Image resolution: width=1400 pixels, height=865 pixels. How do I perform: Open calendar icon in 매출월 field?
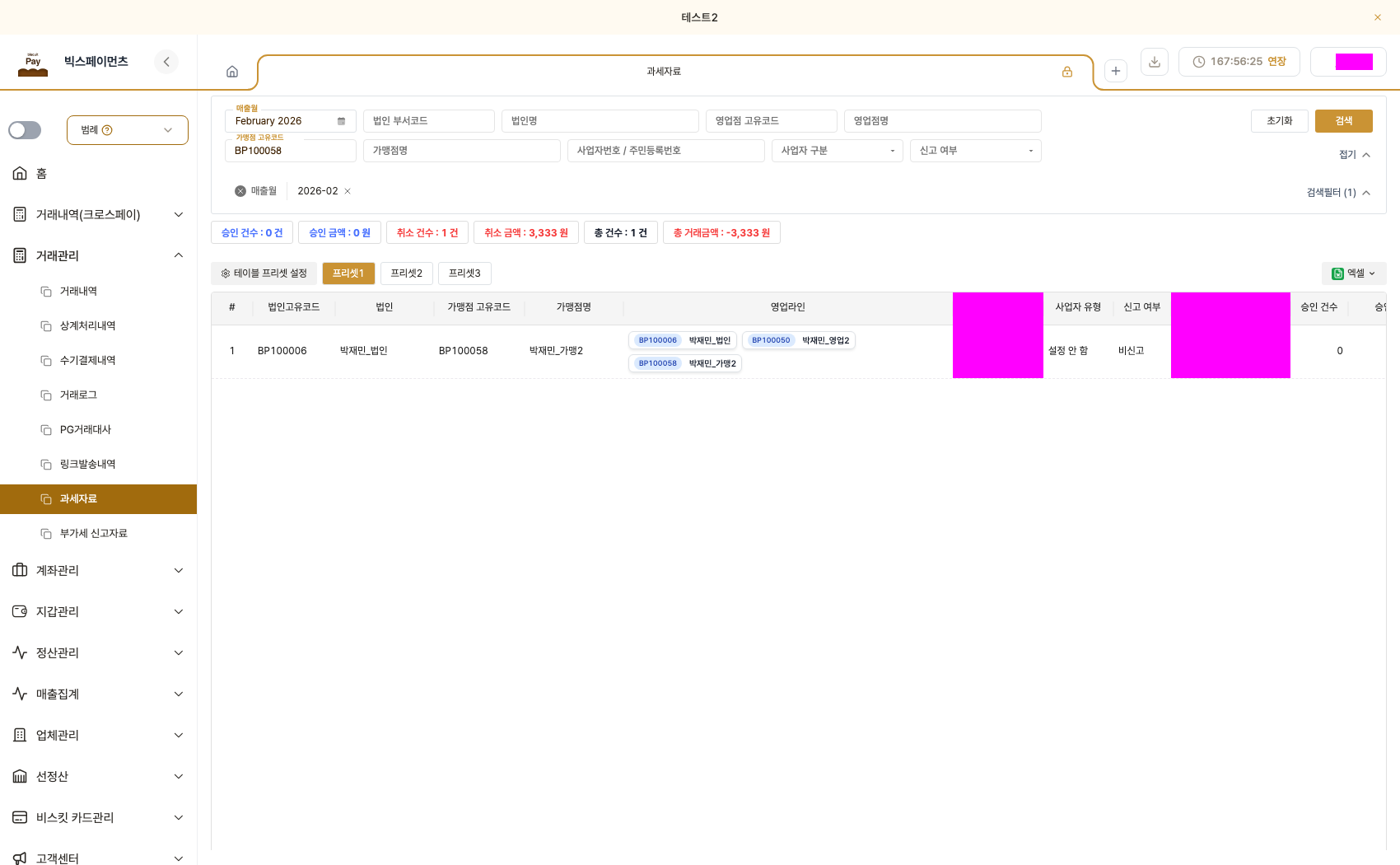click(341, 121)
